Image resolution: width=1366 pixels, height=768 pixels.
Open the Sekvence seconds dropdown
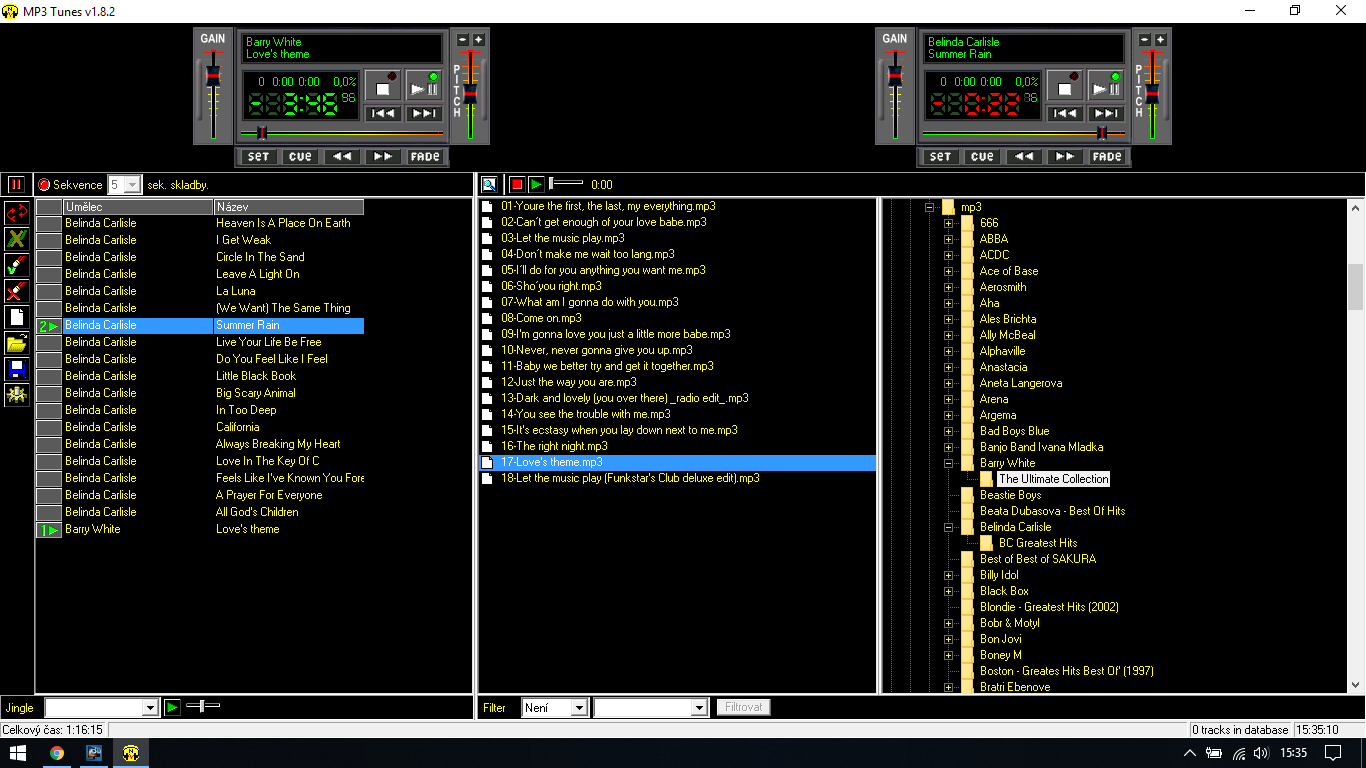click(x=132, y=185)
